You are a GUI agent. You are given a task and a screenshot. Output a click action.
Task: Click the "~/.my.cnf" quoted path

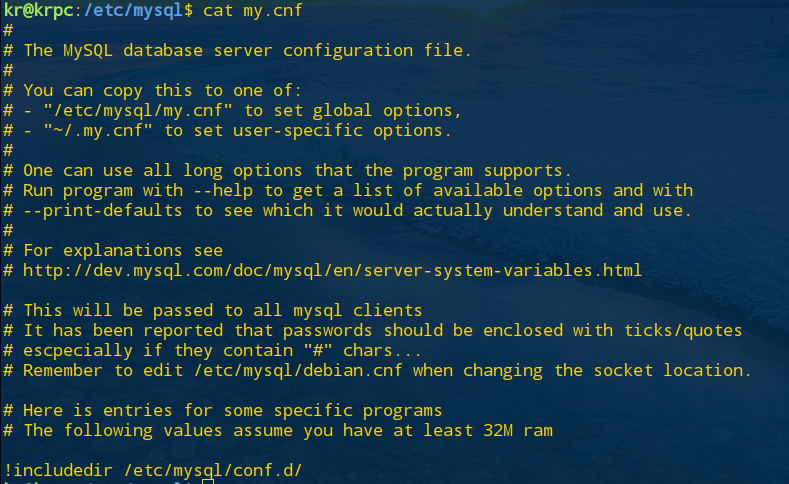pos(98,131)
